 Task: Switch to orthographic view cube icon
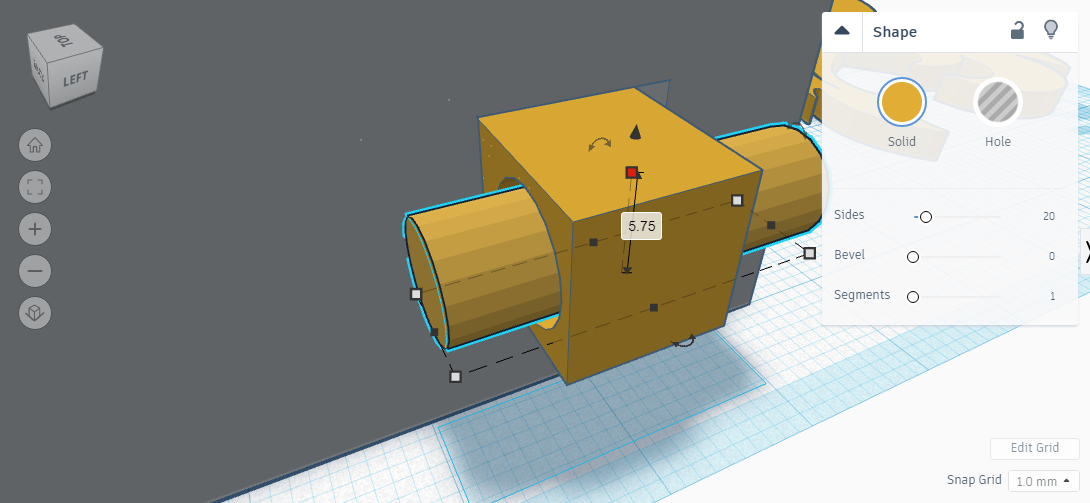pos(35,313)
